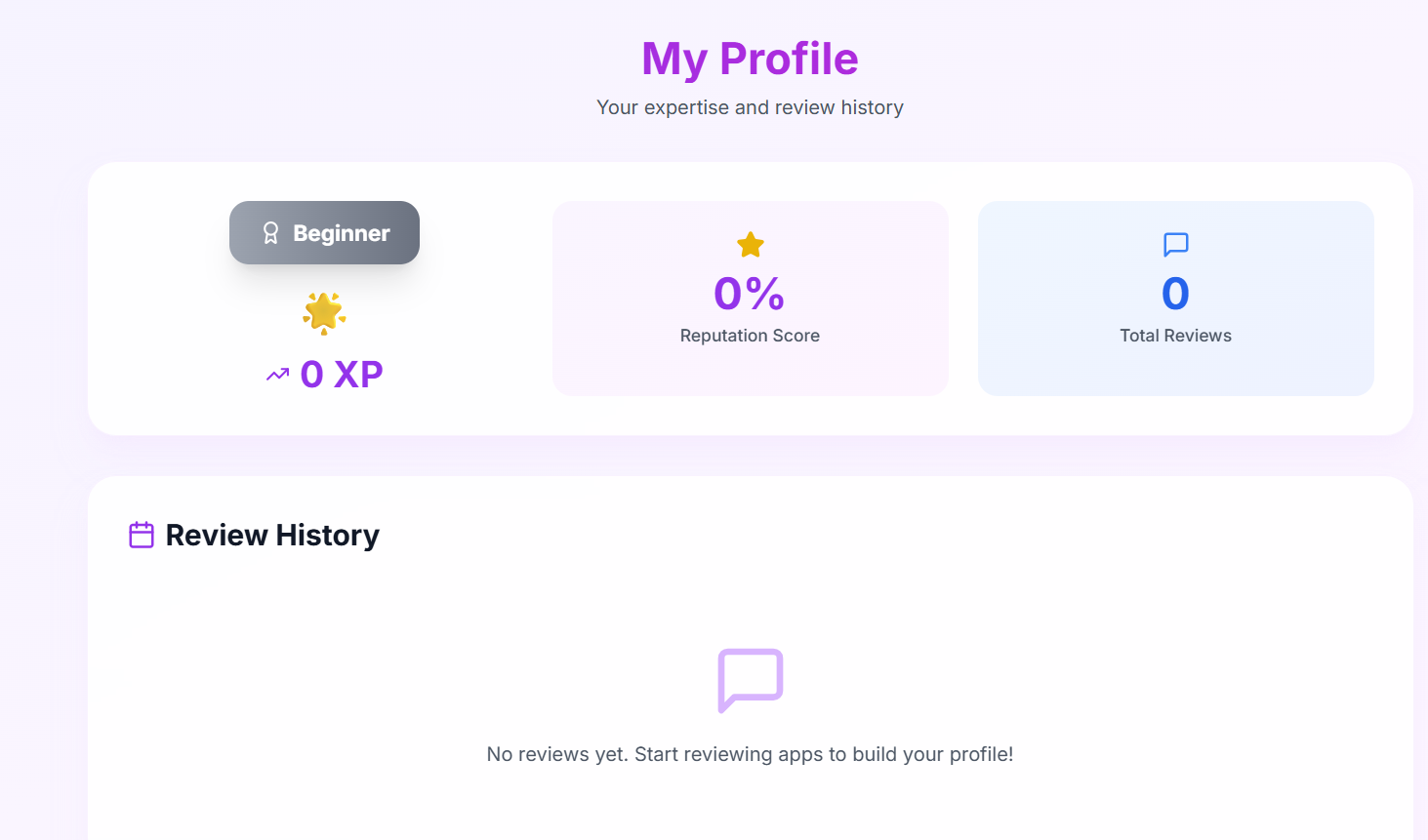Image resolution: width=1428 pixels, height=840 pixels.
Task: Select the Beginner rank badge
Action: pyautogui.click(x=324, y=232)
